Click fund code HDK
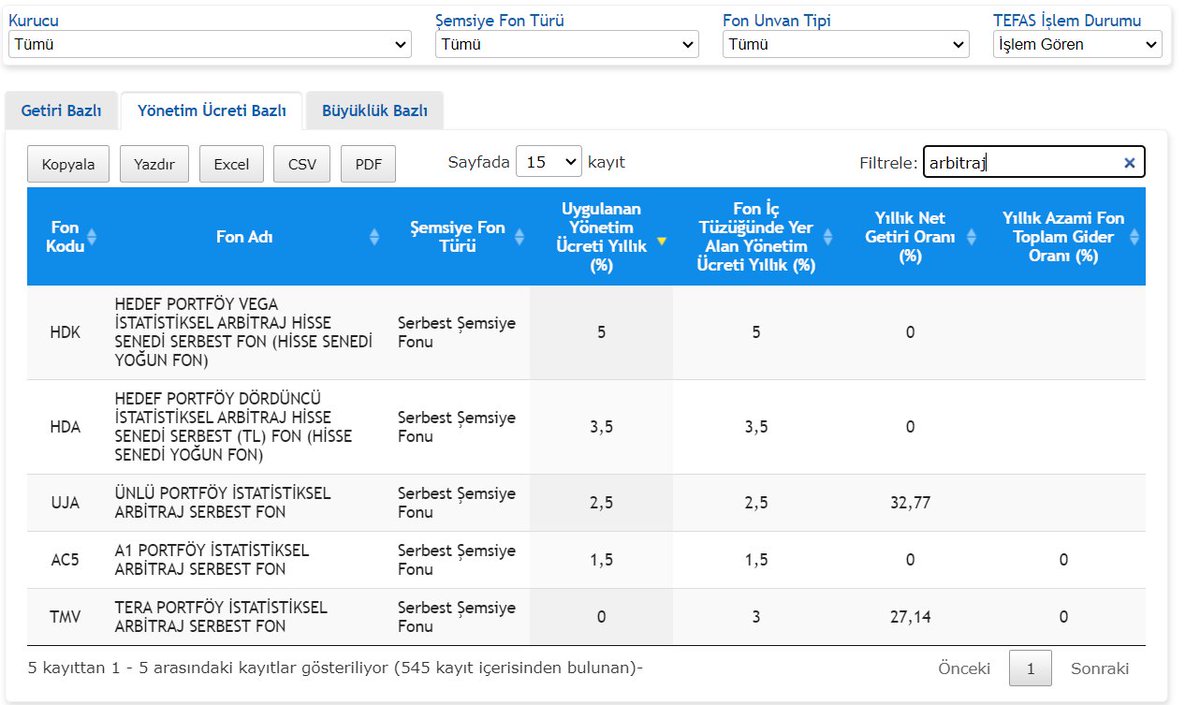The image size is (1200, 705). click(65, 332)
